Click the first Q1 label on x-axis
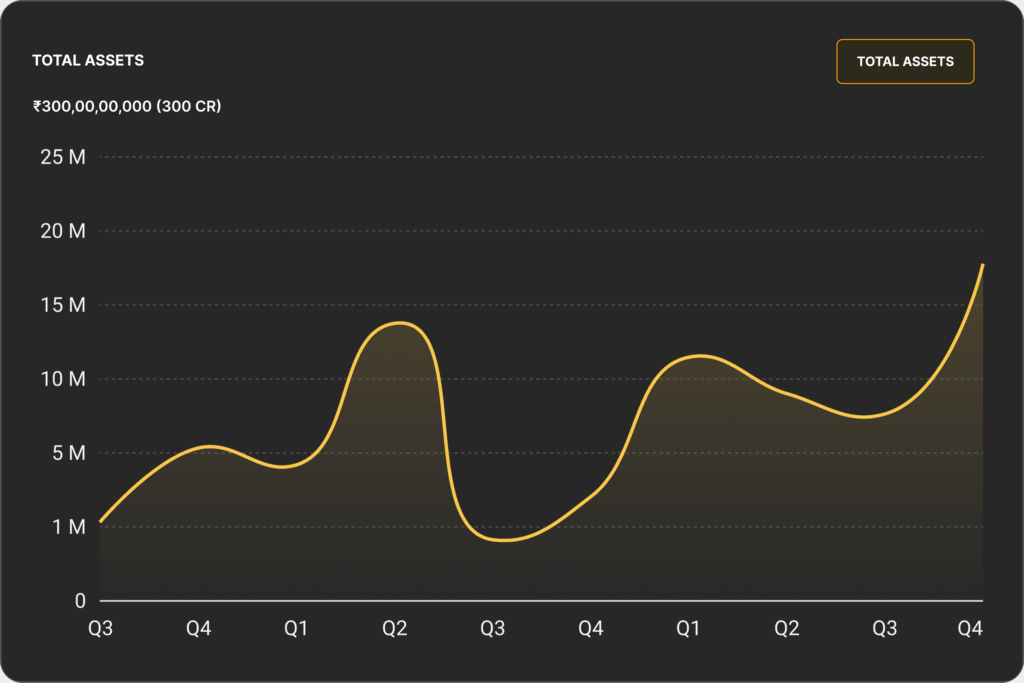This screenshot has width=1024, height=683. (296, 629)
